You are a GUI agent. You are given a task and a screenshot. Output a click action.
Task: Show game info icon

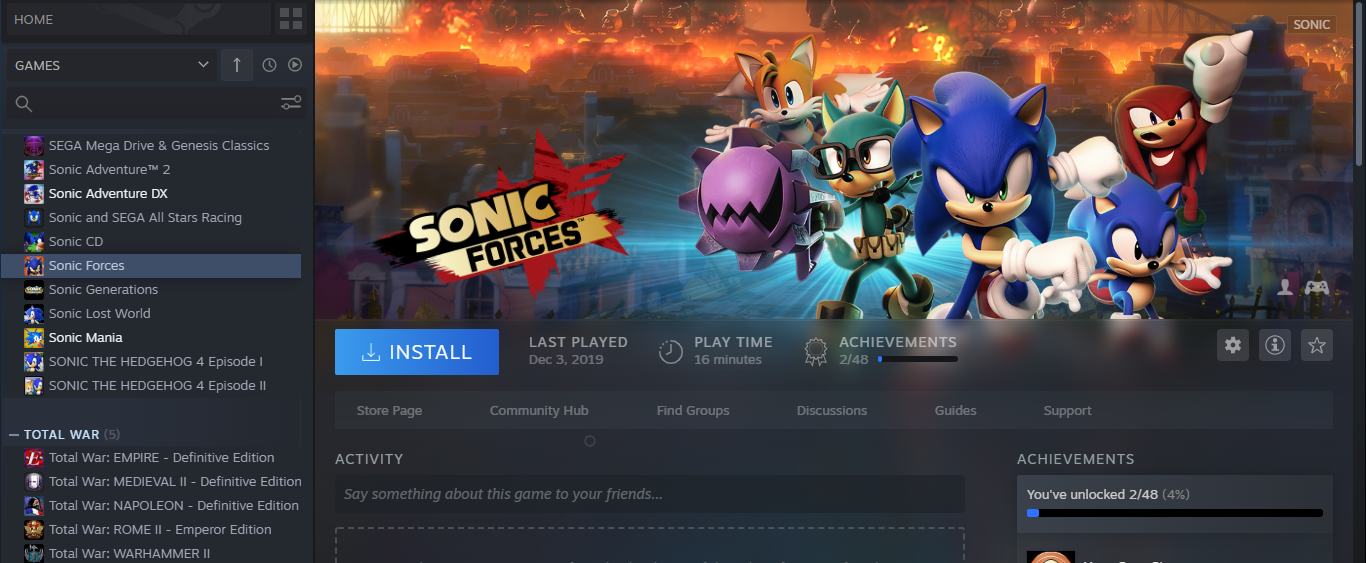pos(1275,345)
